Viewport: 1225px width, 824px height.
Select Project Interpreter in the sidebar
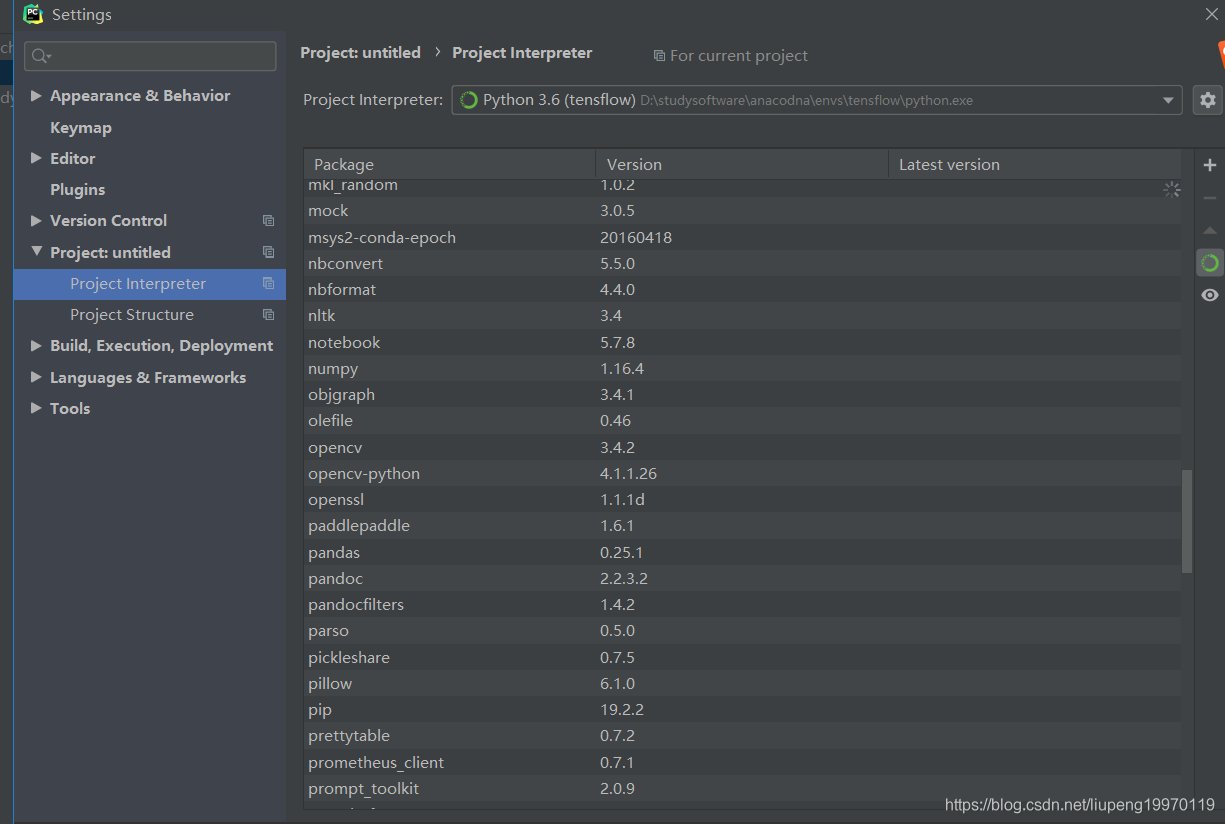click(x=150, y=284)
